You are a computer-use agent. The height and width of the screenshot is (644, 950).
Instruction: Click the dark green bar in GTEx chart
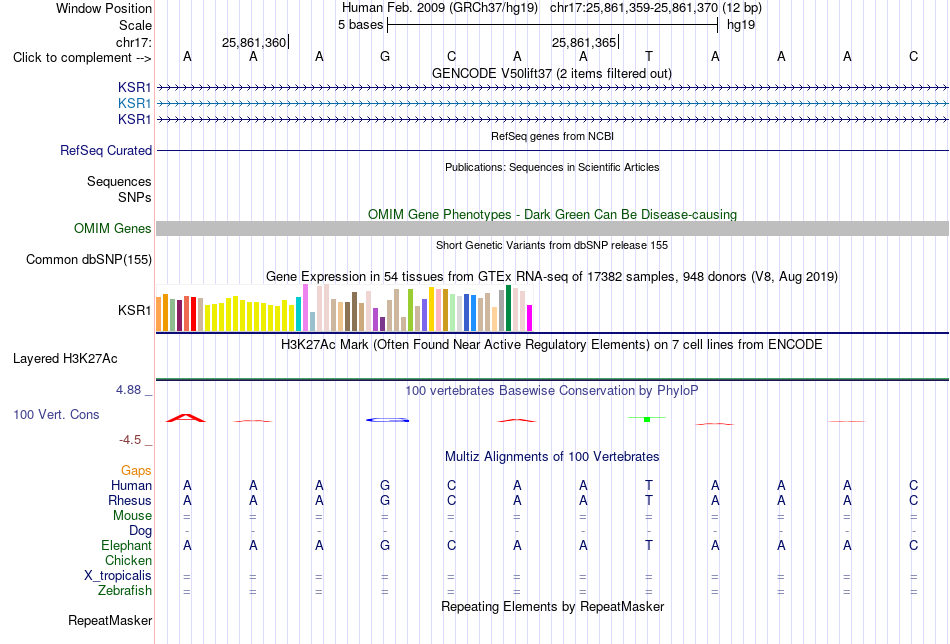click(509, 308)
